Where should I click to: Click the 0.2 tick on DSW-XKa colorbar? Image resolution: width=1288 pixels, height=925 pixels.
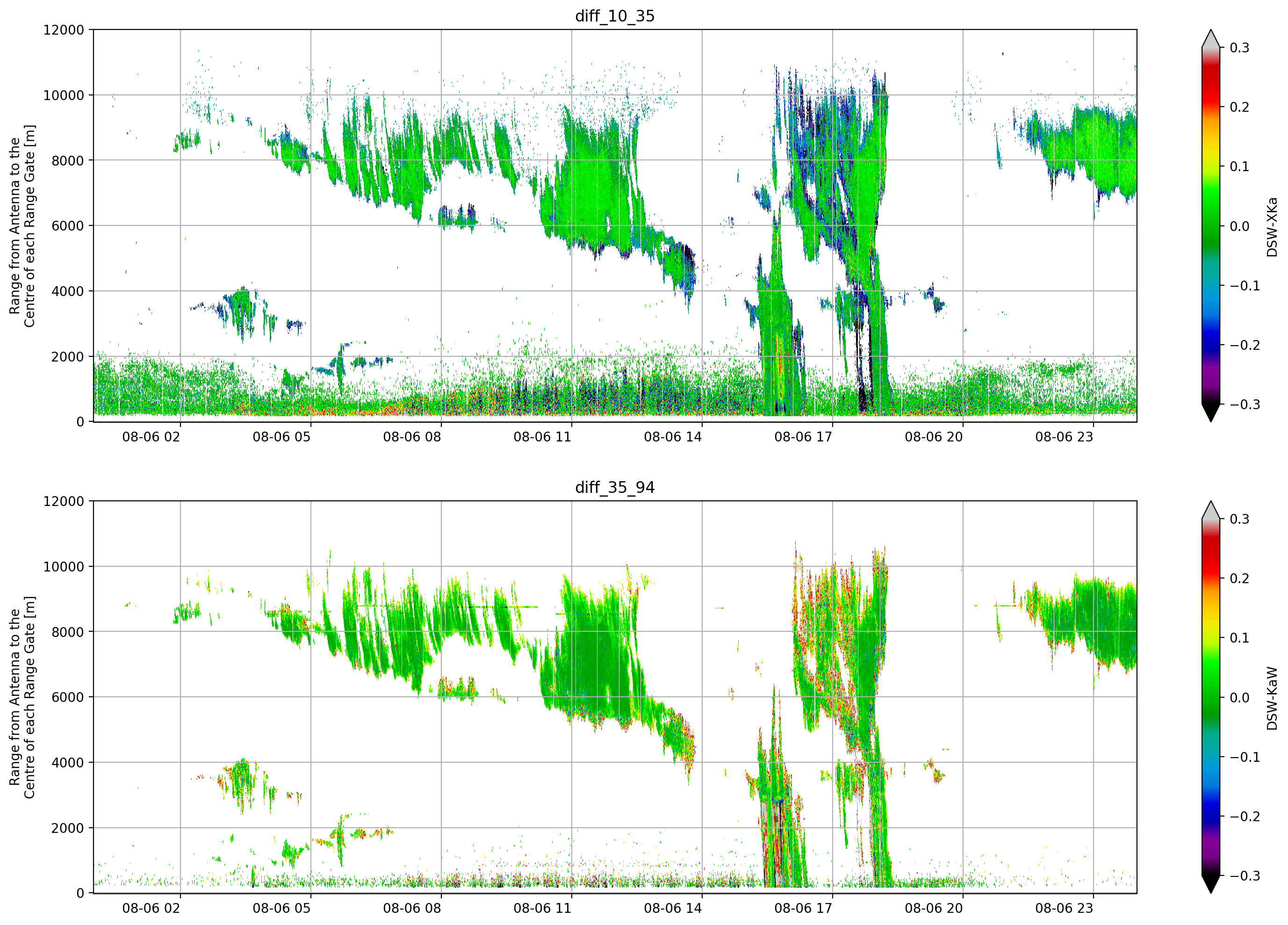click(x=1240, y=108)
